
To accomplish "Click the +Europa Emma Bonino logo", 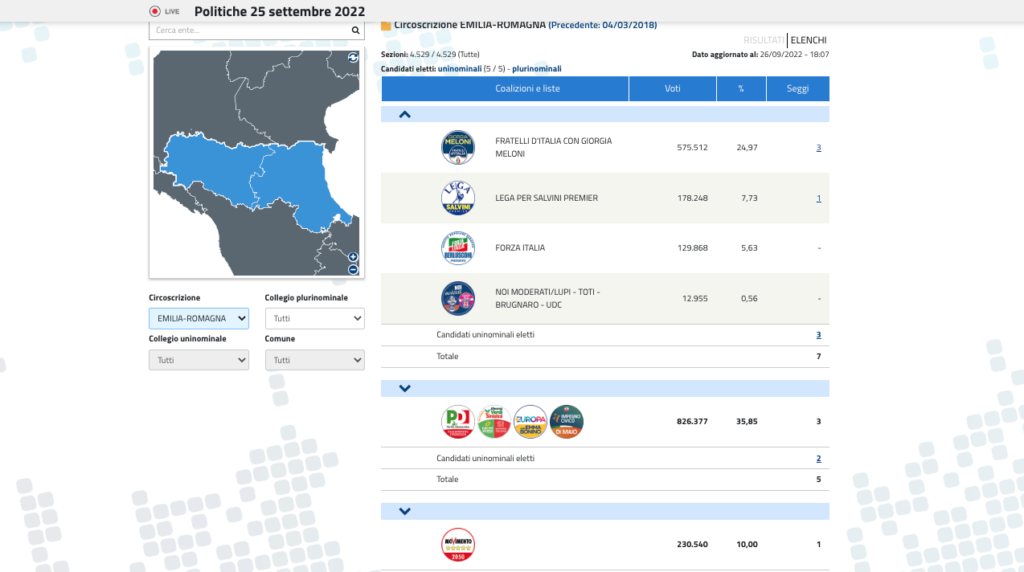I will 530,422.
